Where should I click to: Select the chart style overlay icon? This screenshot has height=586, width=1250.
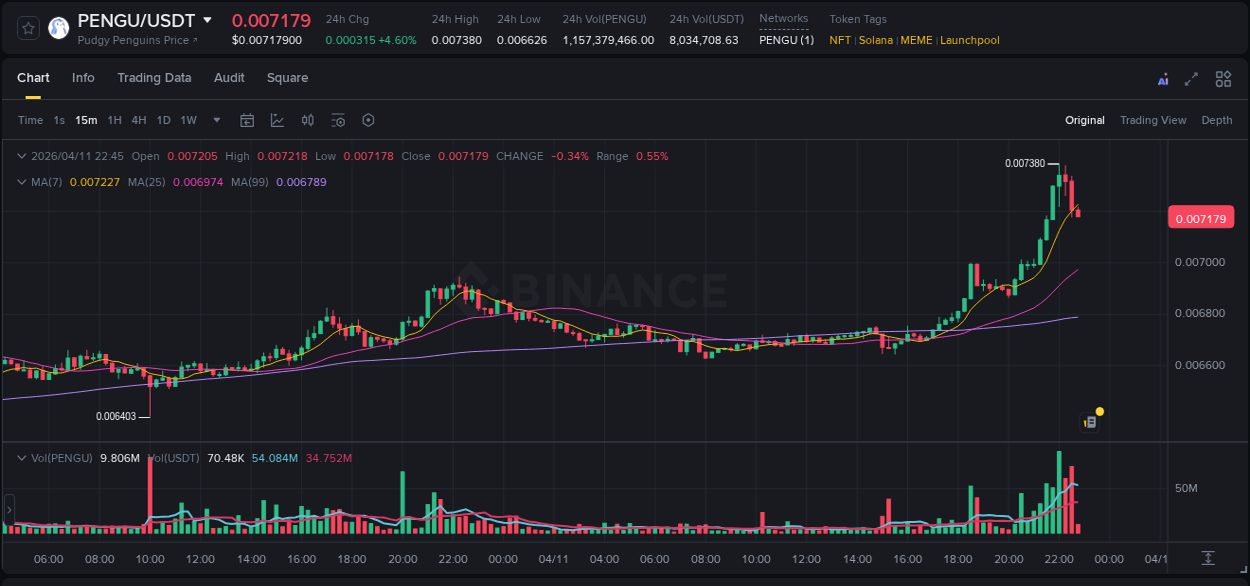pos(277,120)
